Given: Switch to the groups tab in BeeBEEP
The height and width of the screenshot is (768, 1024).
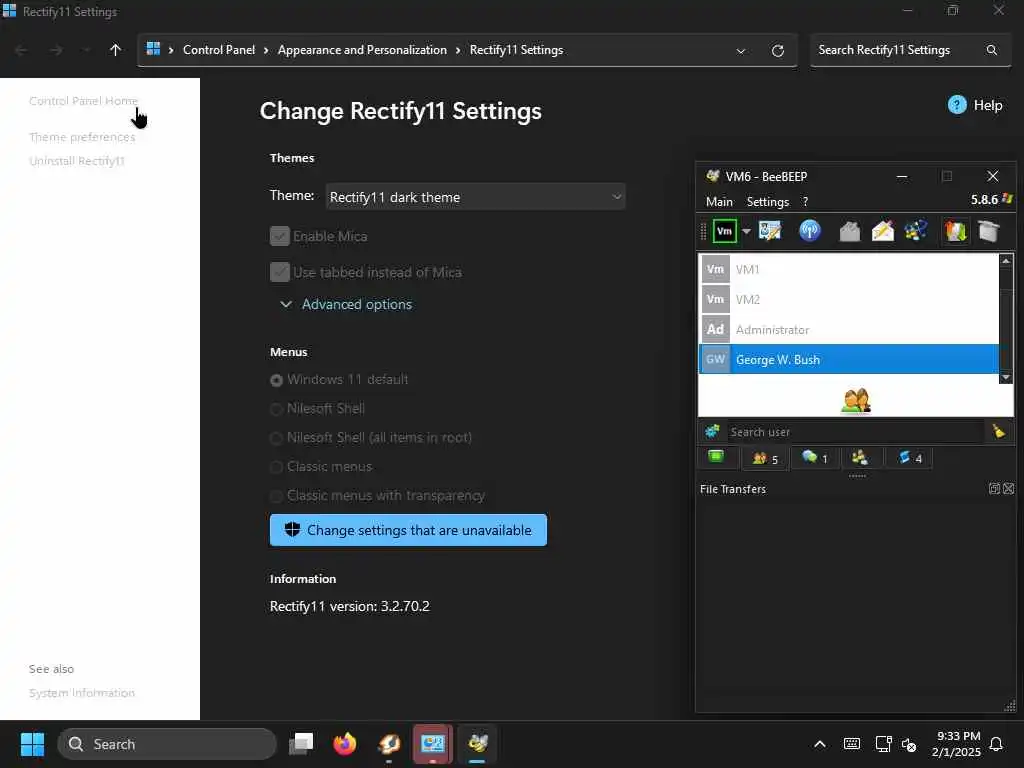Looking at the screenshot, I should pos(860,458).
